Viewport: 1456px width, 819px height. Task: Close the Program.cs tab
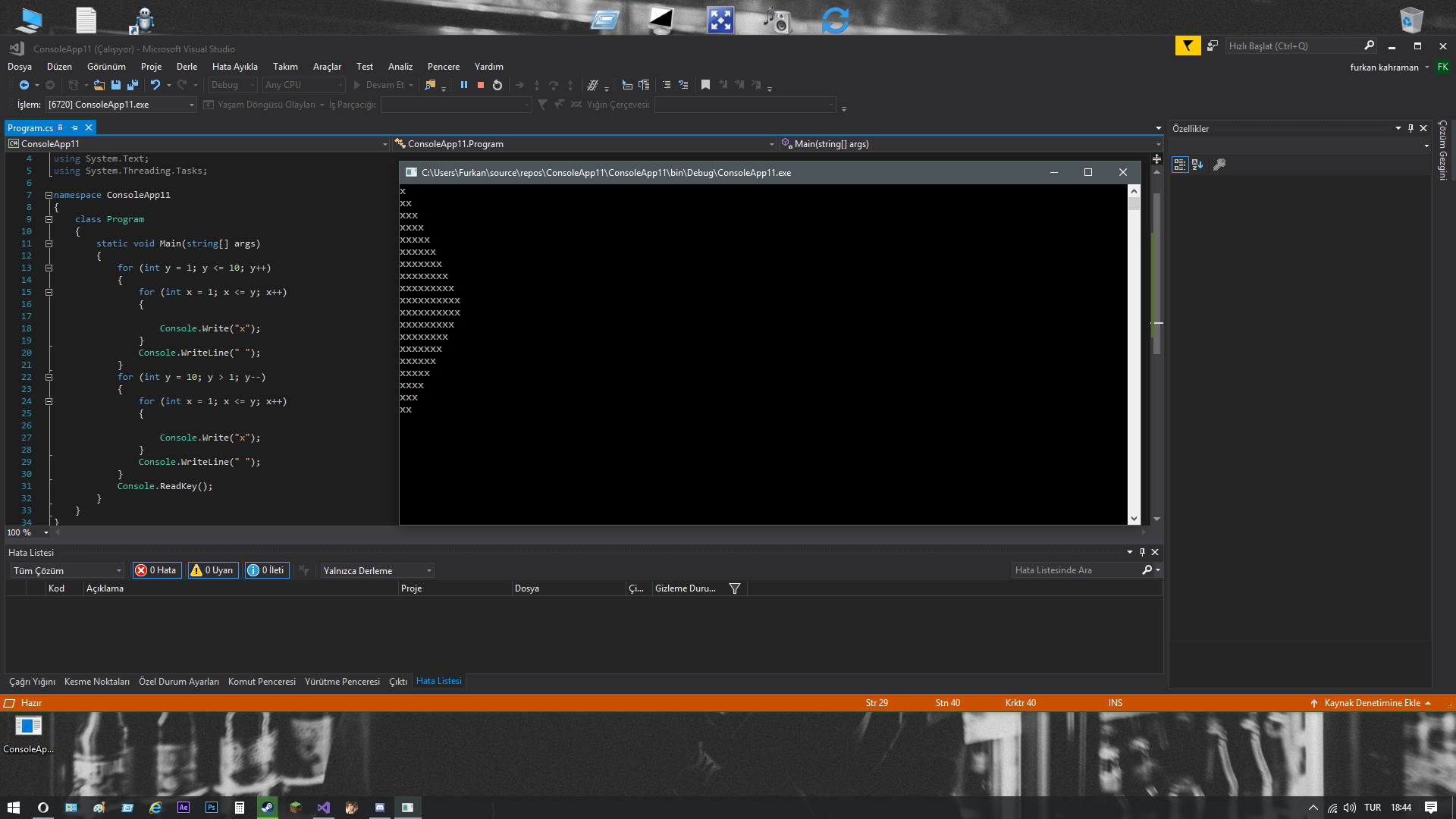coord(89,128)
